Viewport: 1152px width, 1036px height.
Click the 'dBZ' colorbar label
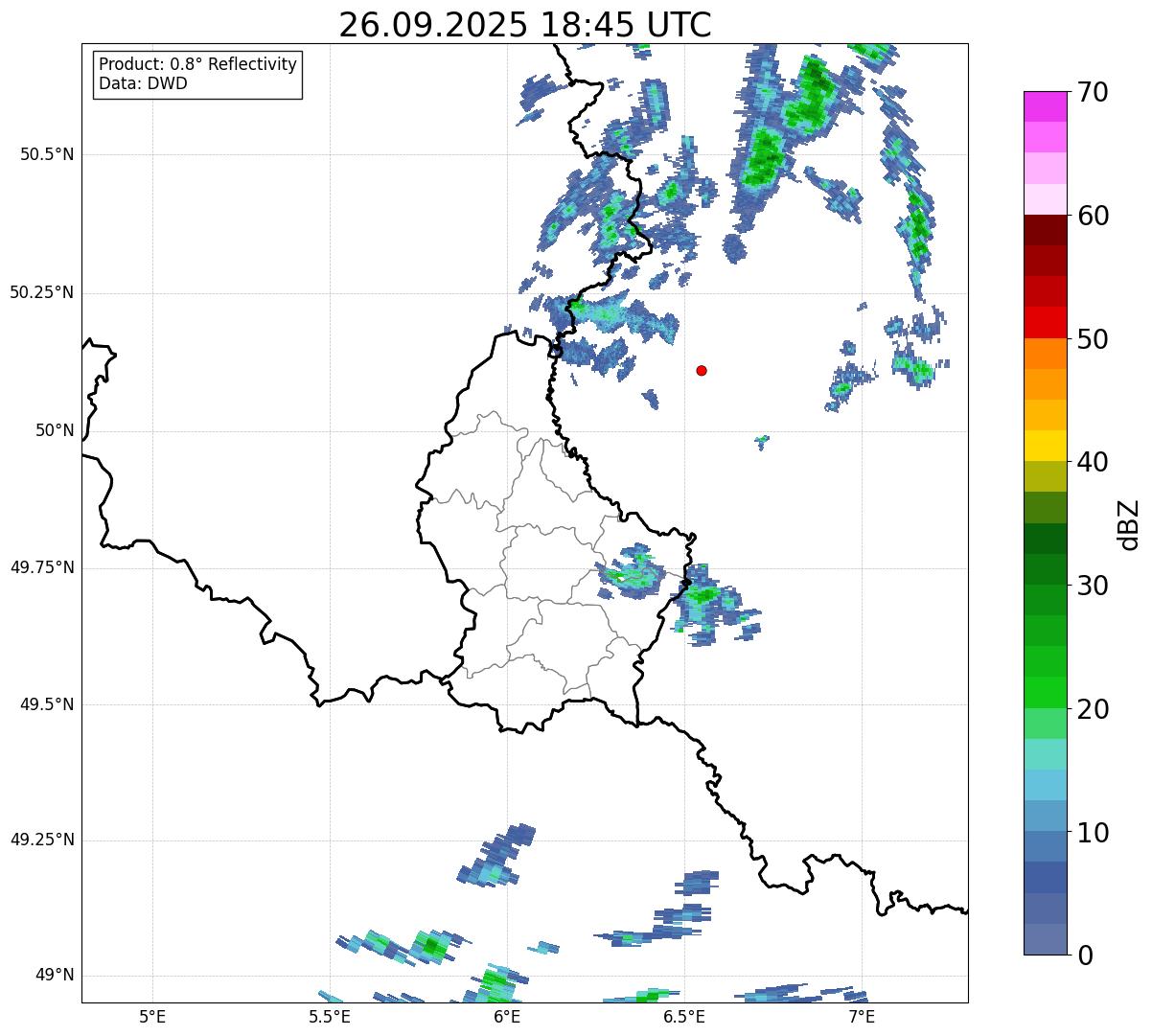click(1128, 523)
